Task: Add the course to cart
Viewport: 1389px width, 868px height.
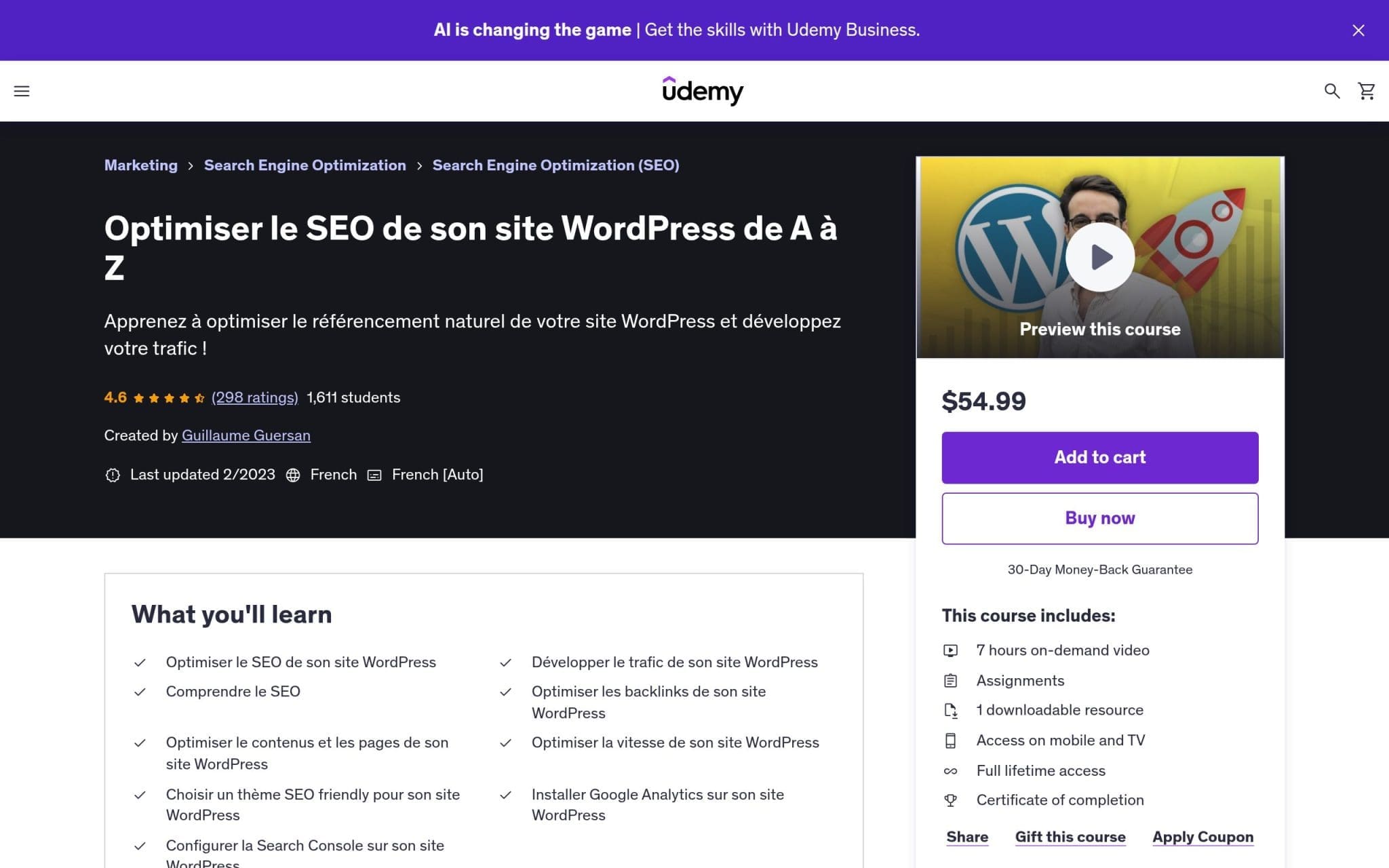Action: click(x=1099, y=456)
